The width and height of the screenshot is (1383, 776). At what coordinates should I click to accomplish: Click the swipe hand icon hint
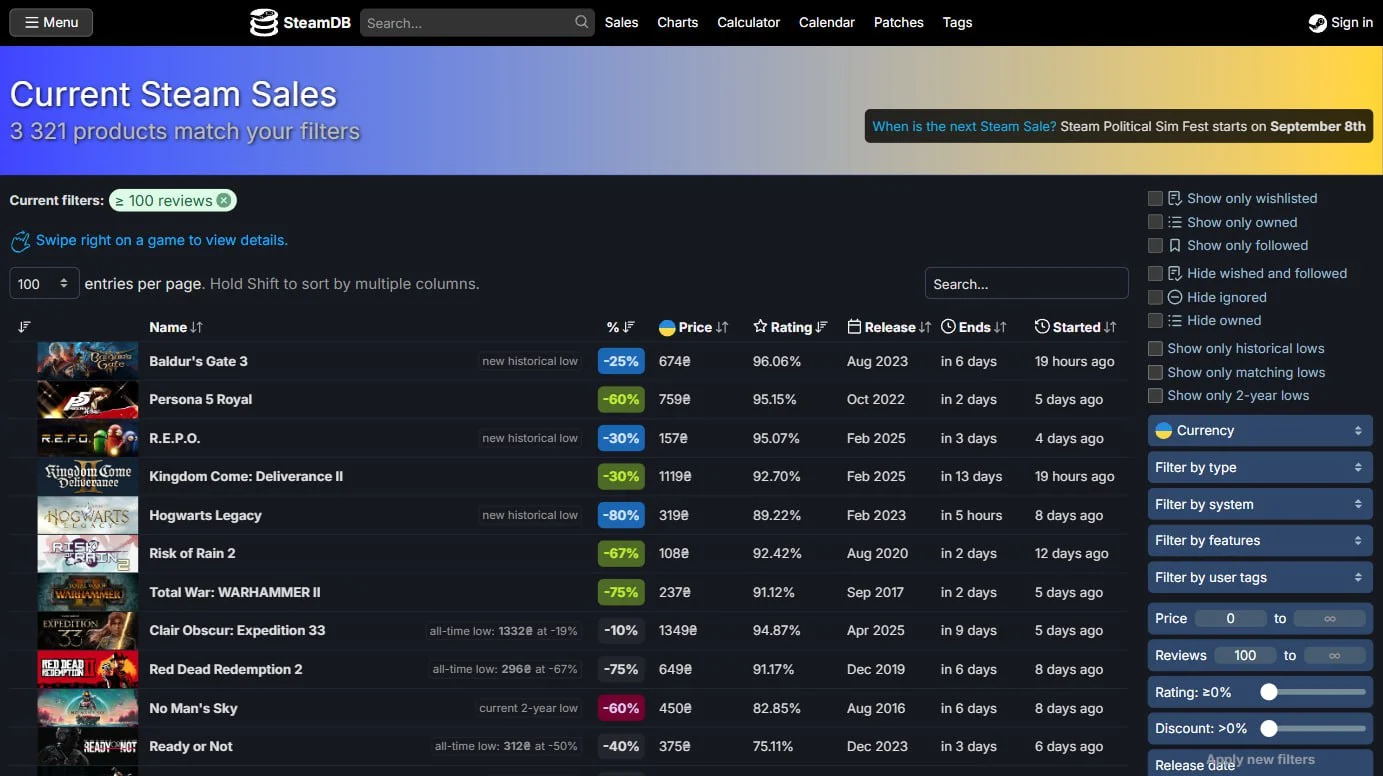click(20, 241)
